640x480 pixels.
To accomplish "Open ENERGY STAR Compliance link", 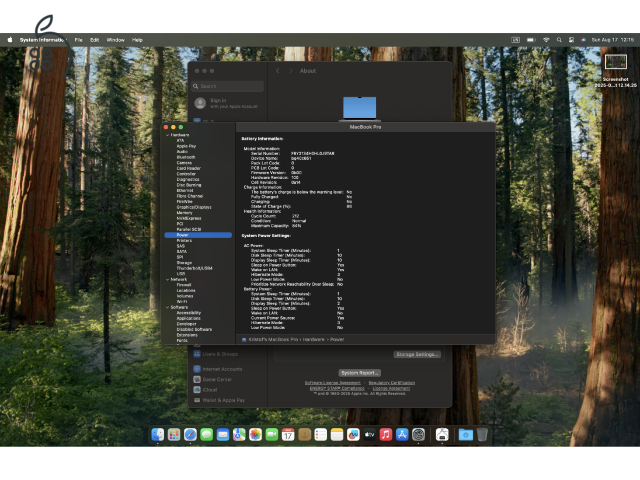I will tap(337, 389).
